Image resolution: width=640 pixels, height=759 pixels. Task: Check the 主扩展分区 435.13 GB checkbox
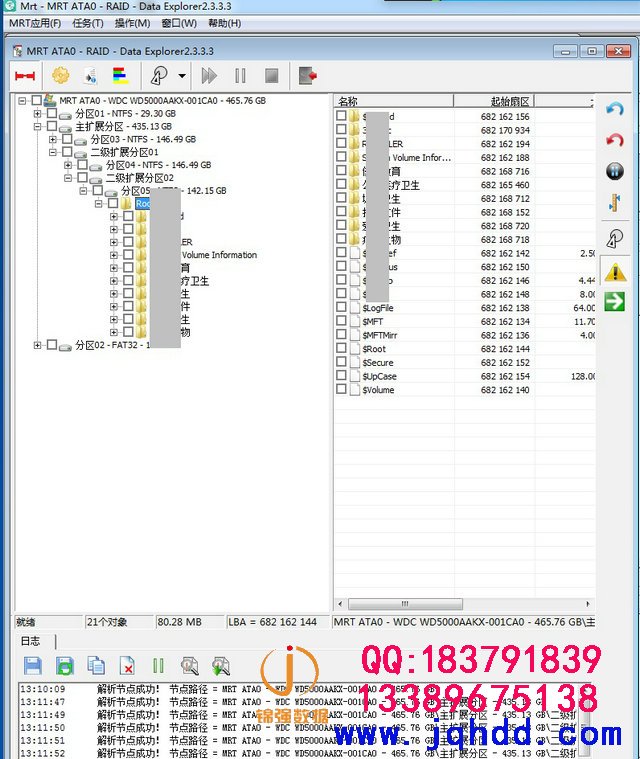52,126
